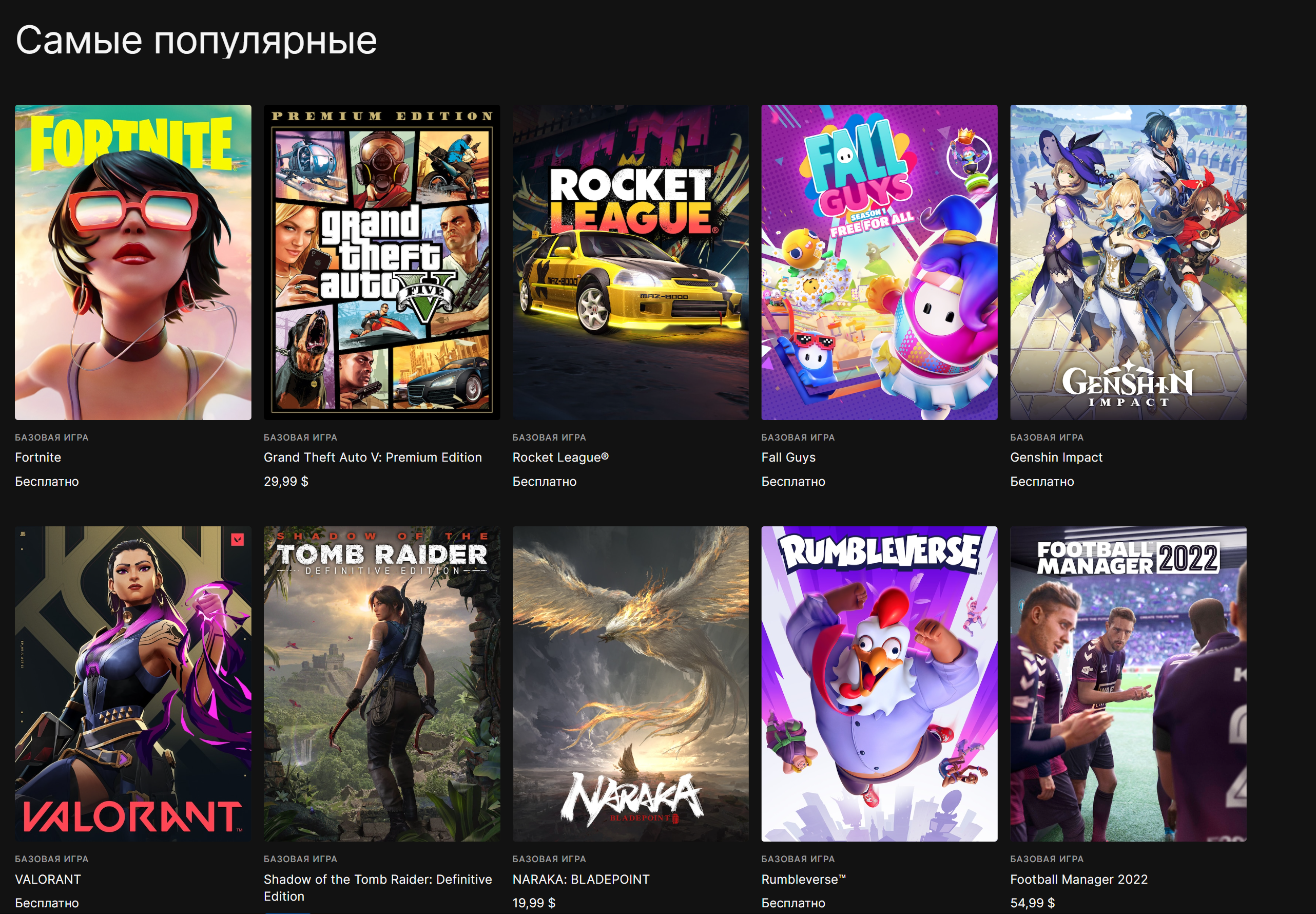Open the Genshin Impact title link
Image resolution: width=1316 pixels, height=914 pixels.
[1056, 457]
